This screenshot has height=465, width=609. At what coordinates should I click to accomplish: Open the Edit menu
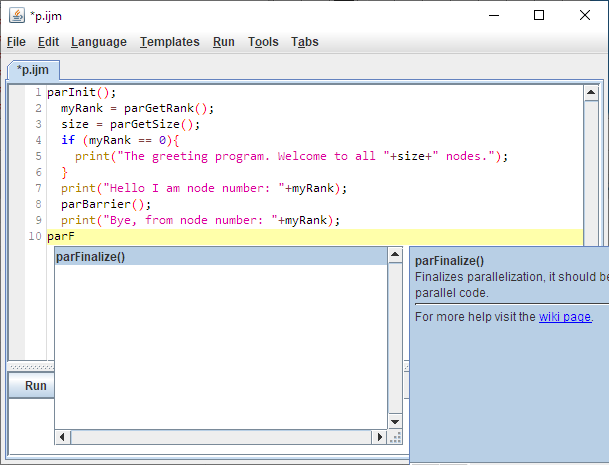(x=48, y=42)
